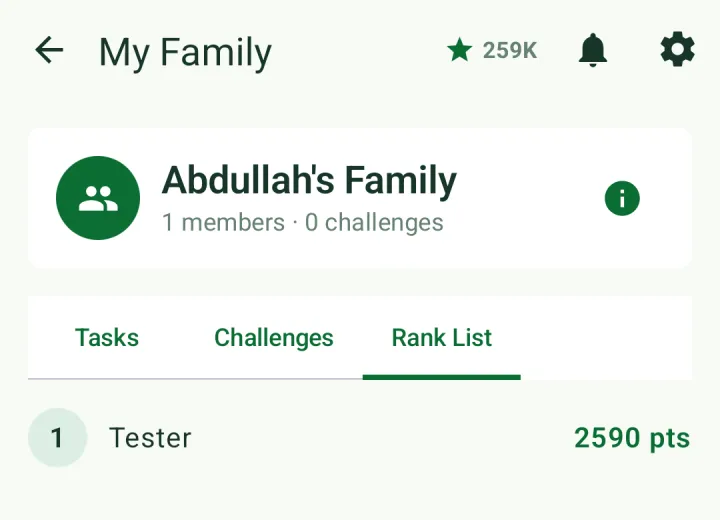Tap the rank 1 badge circle
Screen dimensions: 720x520
click(x=57, y=438)
